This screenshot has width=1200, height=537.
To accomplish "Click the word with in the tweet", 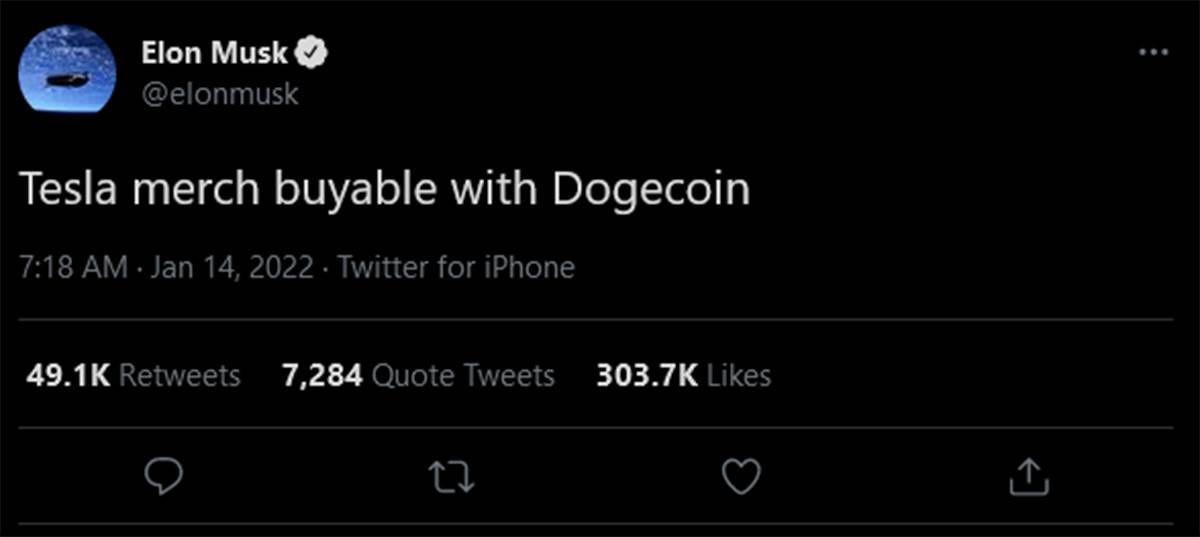I will click(496, 189).
